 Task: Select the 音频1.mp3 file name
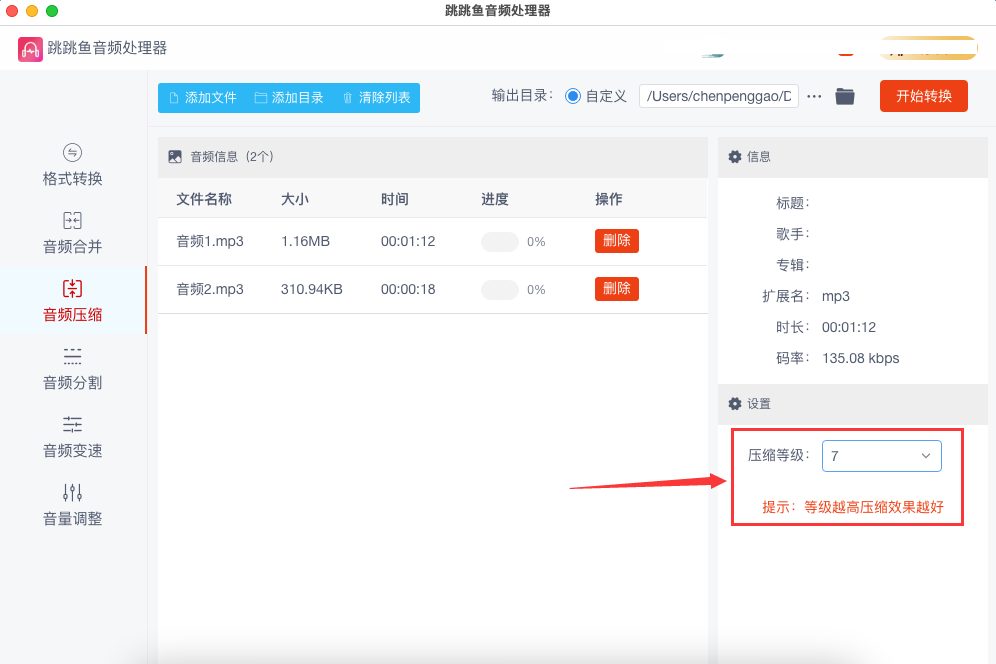pos(210,241)
